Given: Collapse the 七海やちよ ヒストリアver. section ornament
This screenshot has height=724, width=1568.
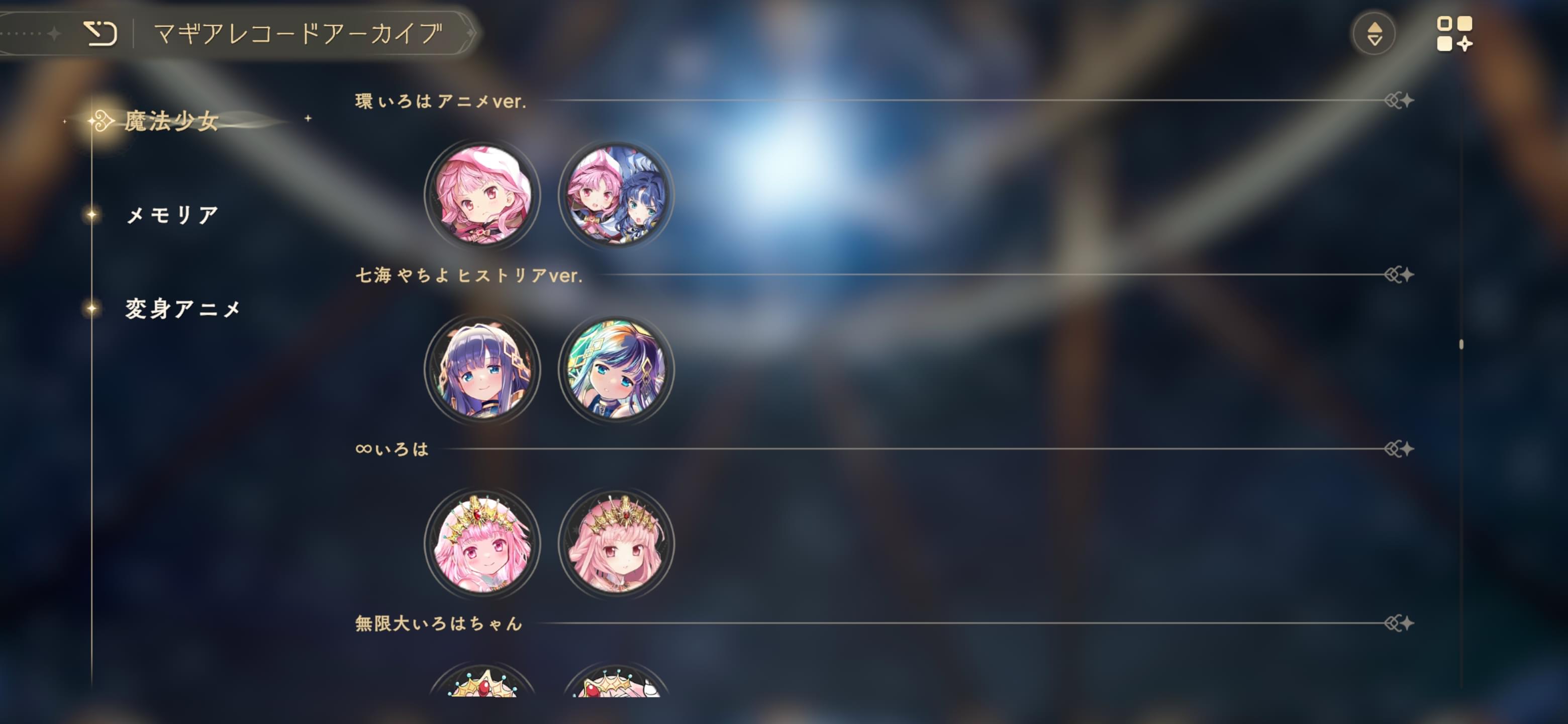Looking at the screenshot, I should (x=1399, y=275).
